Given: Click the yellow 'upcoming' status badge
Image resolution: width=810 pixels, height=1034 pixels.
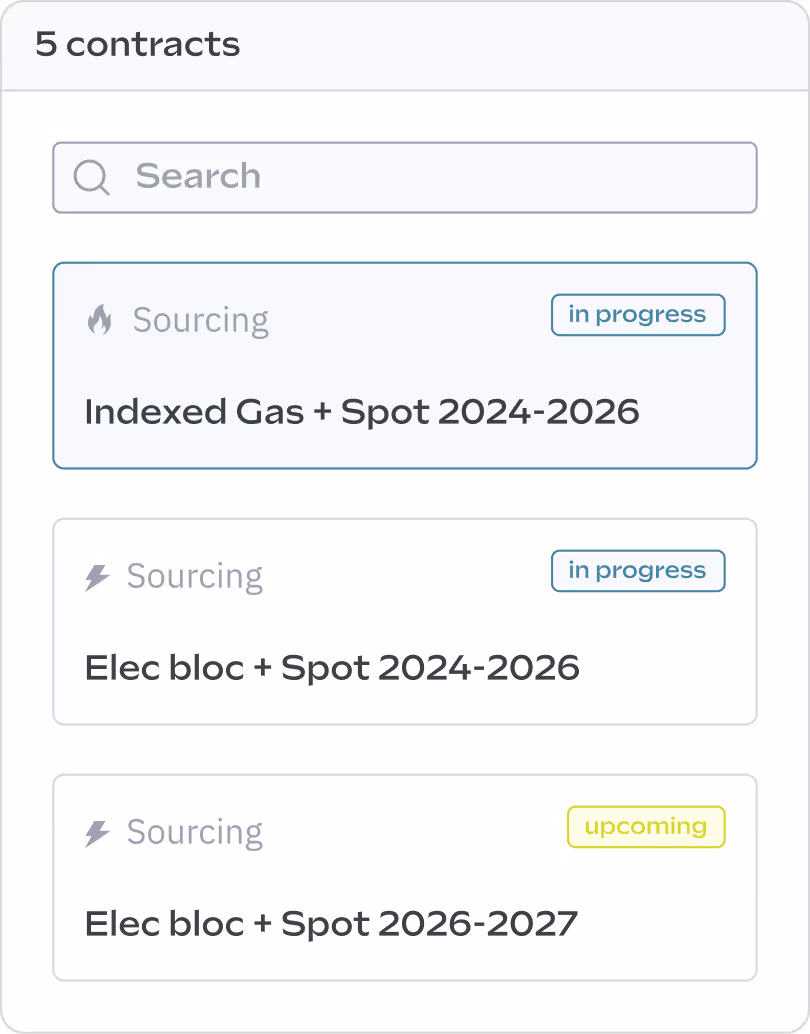Looking at the screenshot, I should click(x=645, y=827).
